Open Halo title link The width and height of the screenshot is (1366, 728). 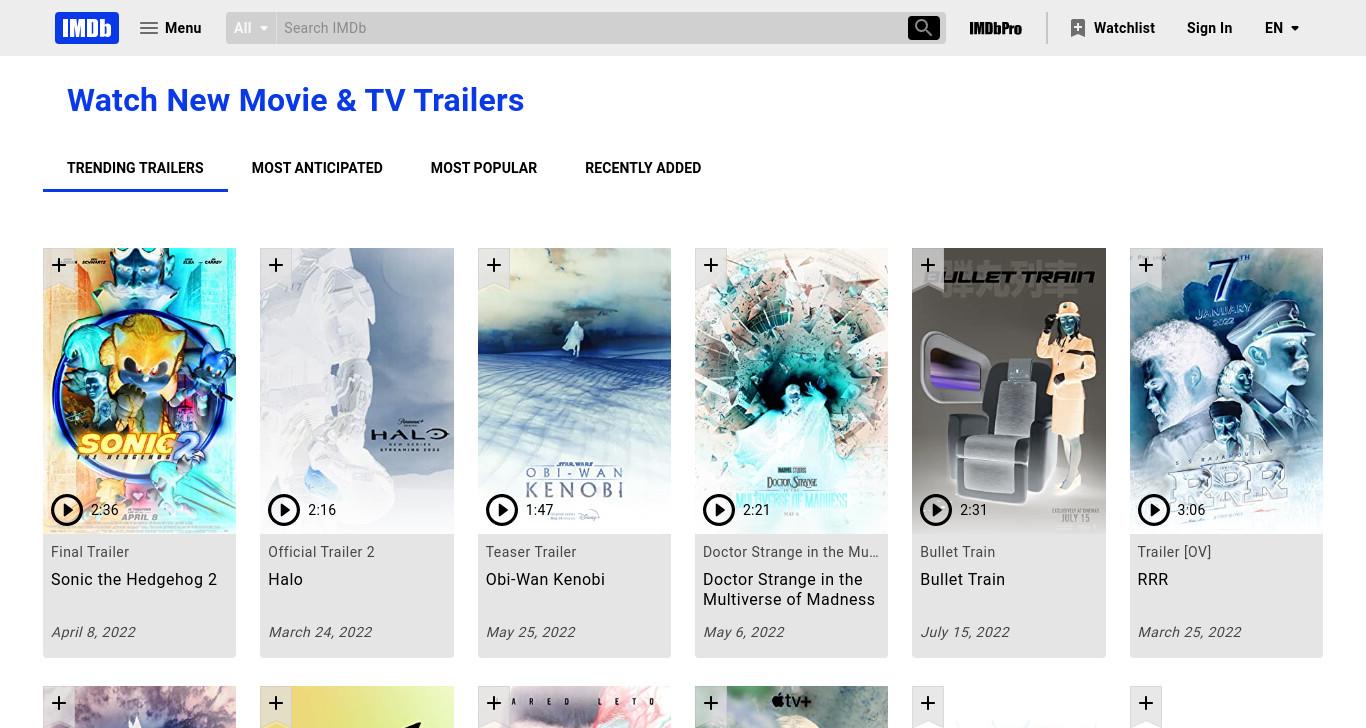(x=285, y=579)
